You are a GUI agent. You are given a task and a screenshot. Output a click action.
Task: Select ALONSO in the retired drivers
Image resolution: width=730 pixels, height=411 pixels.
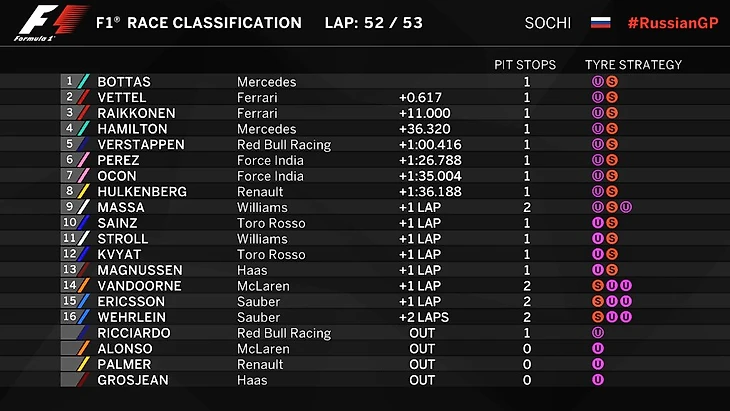pos(125,349)
